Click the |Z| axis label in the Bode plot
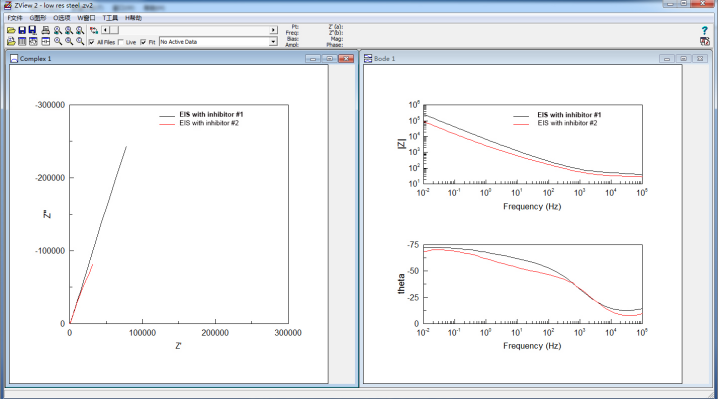This screenshot has height=399, width=720. (401, 144)
